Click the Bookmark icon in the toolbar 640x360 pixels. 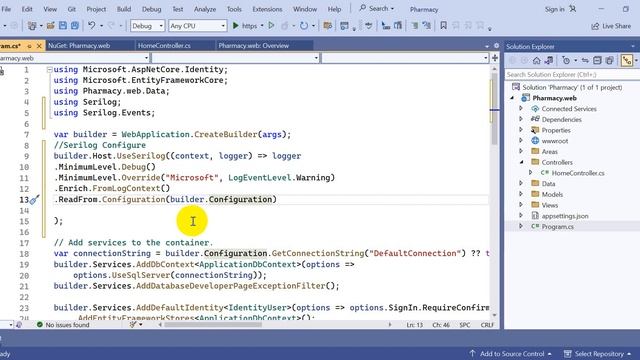click(443, 26)
